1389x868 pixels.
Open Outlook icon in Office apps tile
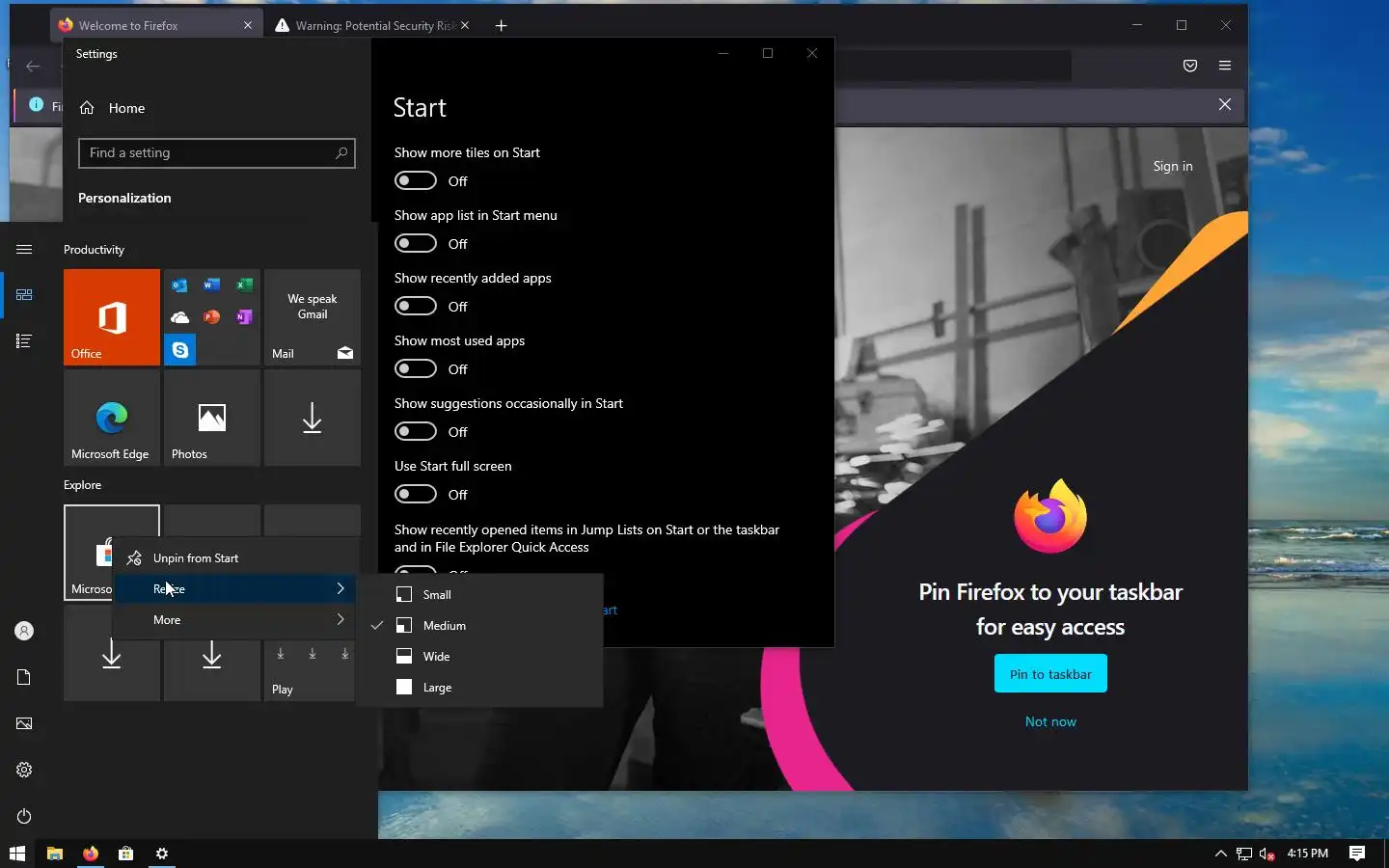pyautogui.click(x=179, y=285)
